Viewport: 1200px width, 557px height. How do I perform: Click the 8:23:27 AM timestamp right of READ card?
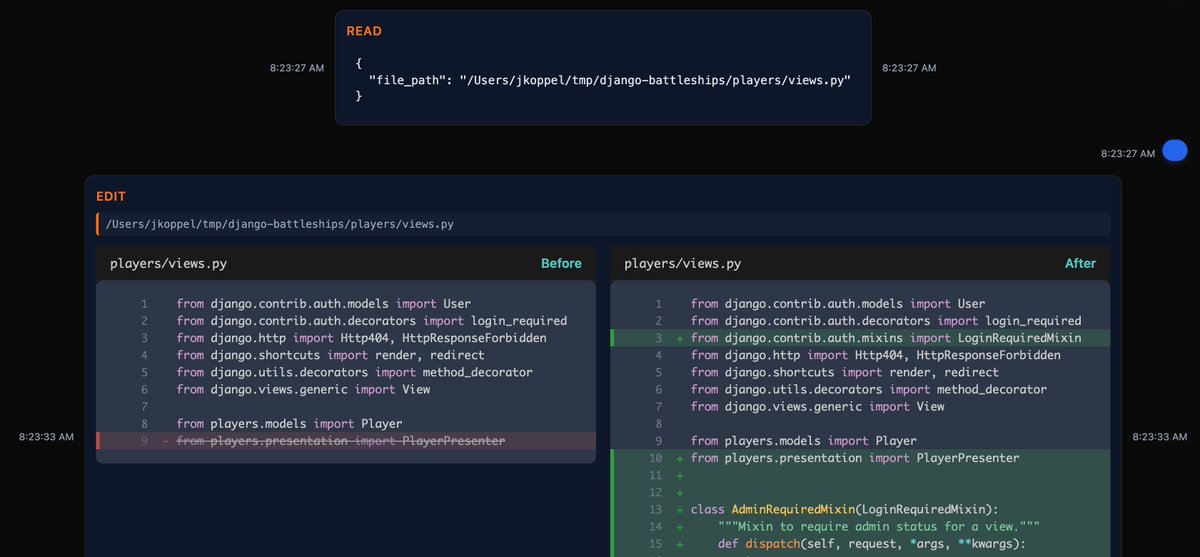(x=909, y=68)
